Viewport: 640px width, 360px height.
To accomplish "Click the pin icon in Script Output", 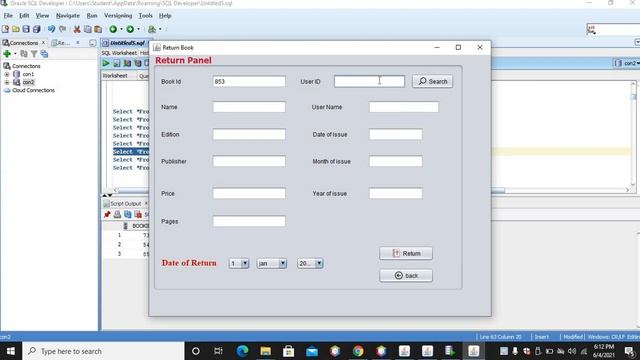I will 107,214.
